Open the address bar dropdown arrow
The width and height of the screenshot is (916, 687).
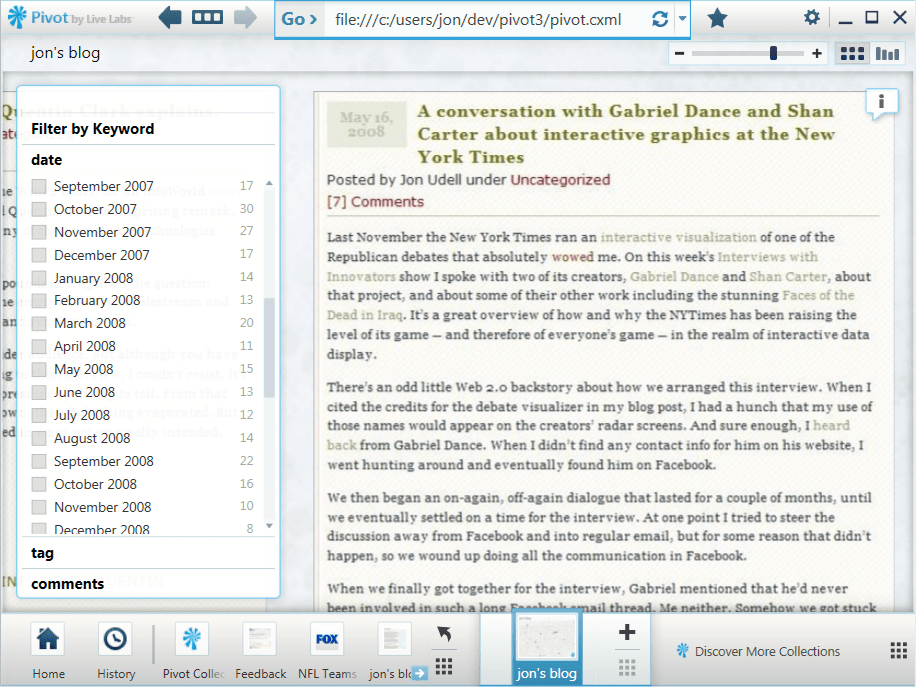[682, 19]
